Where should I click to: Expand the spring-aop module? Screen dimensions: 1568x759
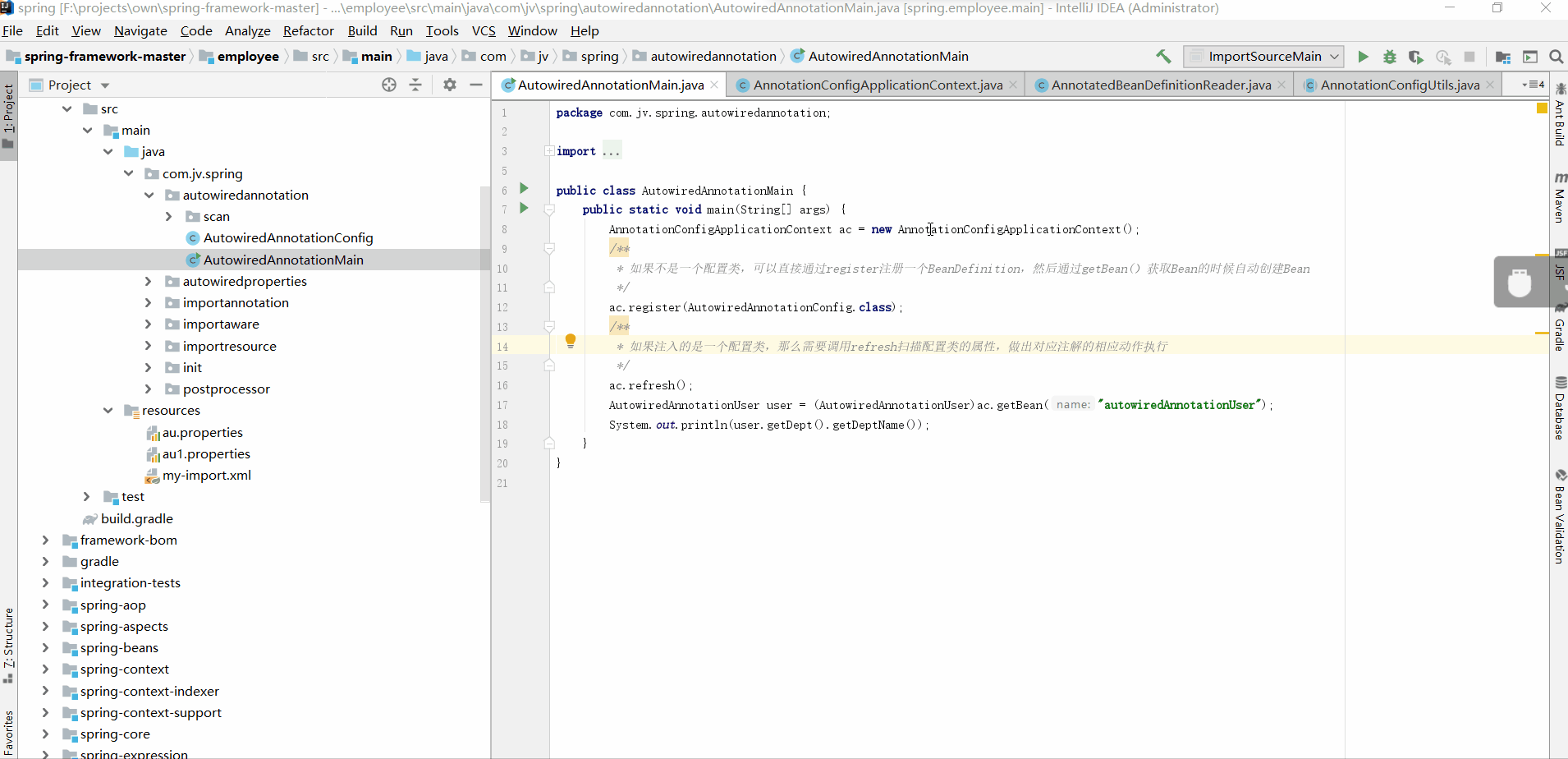pyautogui.click(x=45, y=605)
